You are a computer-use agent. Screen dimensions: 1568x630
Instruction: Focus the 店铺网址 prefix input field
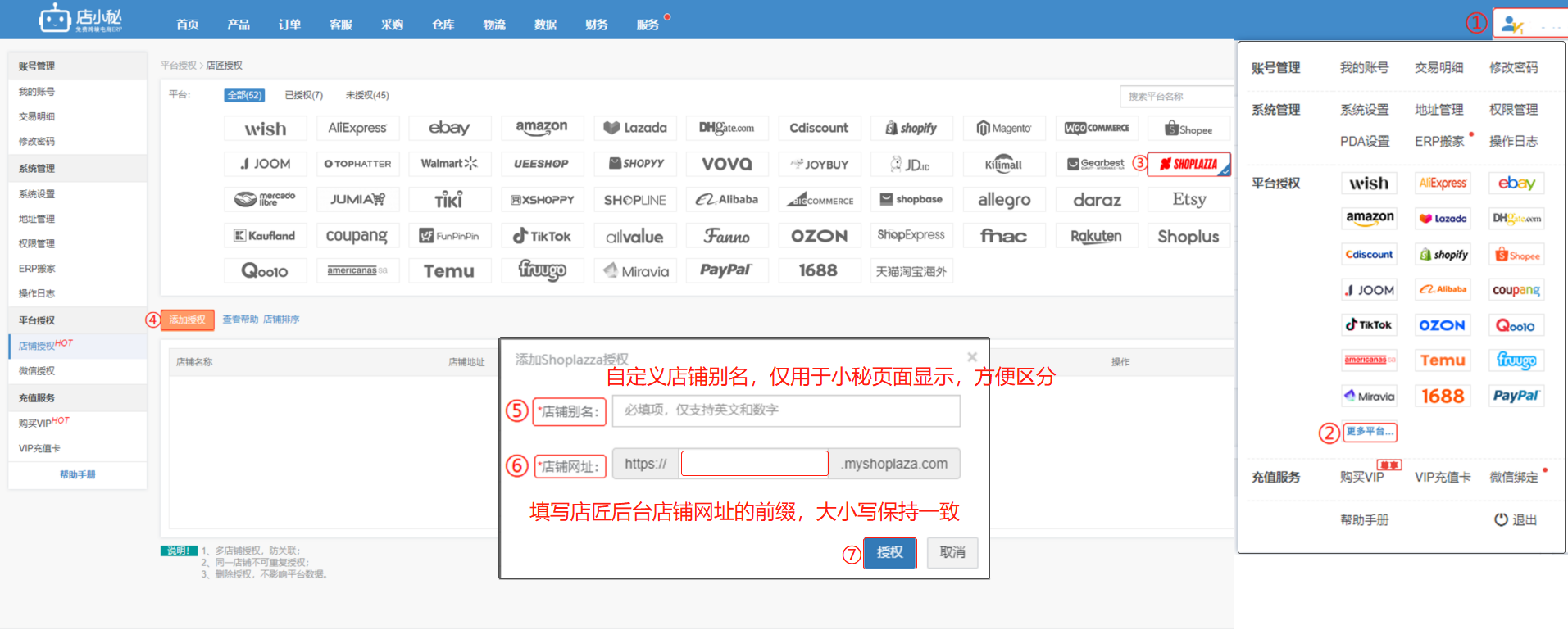click(x=755, y=464)
